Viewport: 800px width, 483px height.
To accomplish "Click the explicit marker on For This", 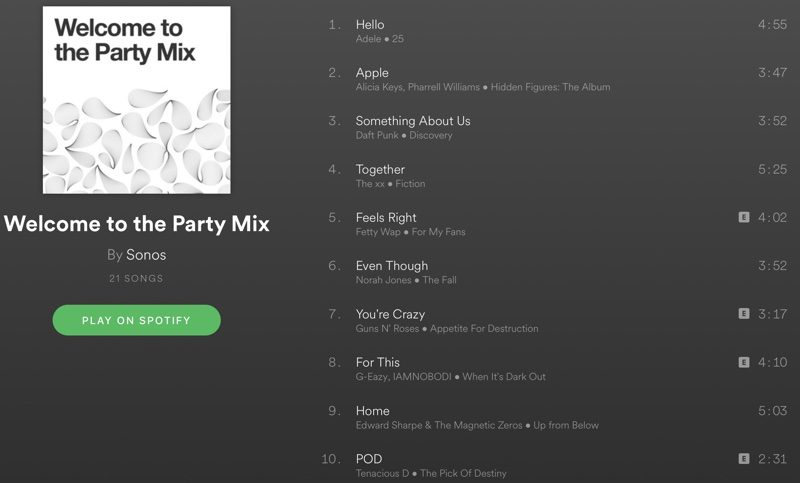I will (x=744, y=362).
